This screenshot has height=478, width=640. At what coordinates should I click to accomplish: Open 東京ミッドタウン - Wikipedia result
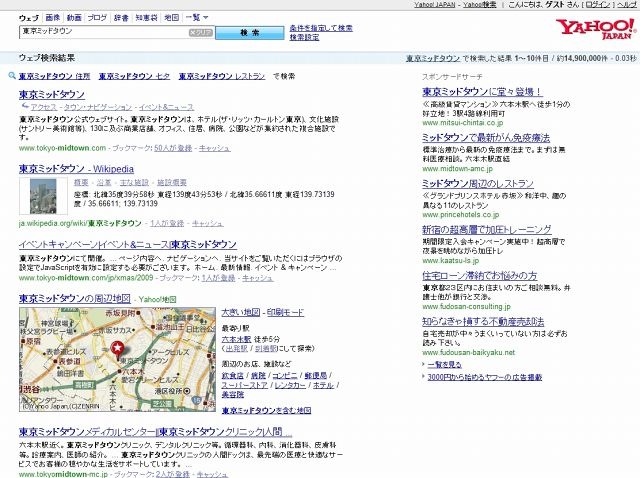click(76, 169)
